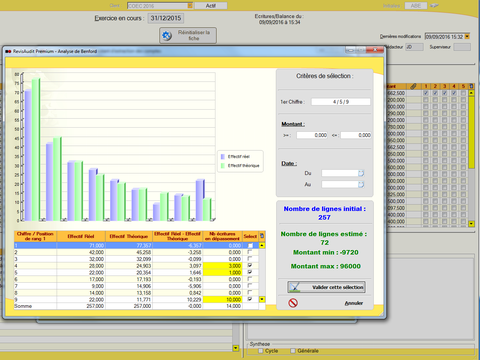Viewport: 480px width, 360px height.
Task: Toggle the Générale checkbox under Synthèse
Action: (293, 351)
